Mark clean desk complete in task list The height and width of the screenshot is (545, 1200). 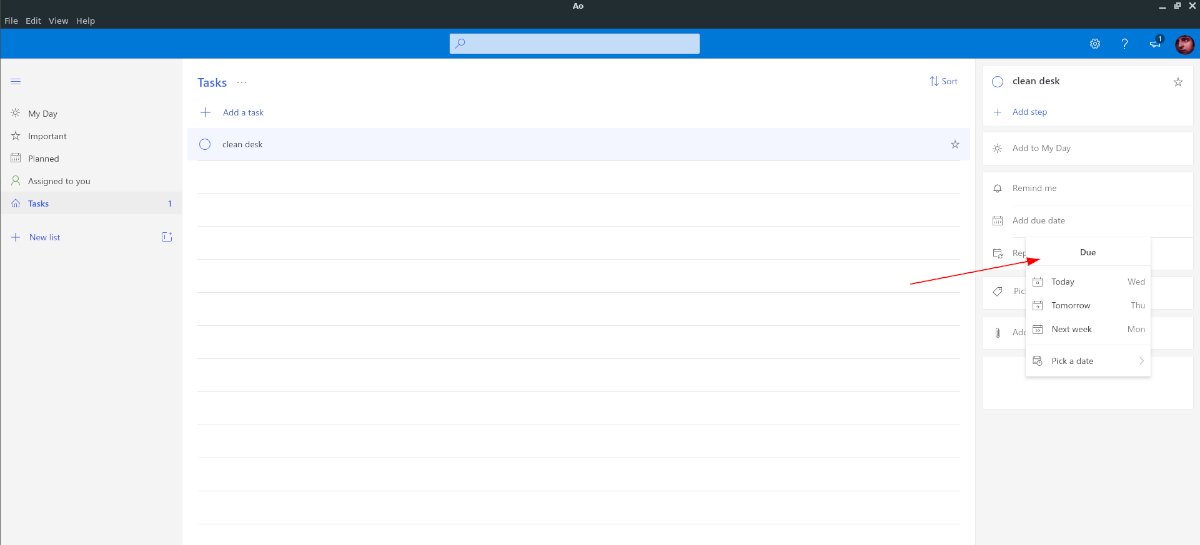coord(205,144)
